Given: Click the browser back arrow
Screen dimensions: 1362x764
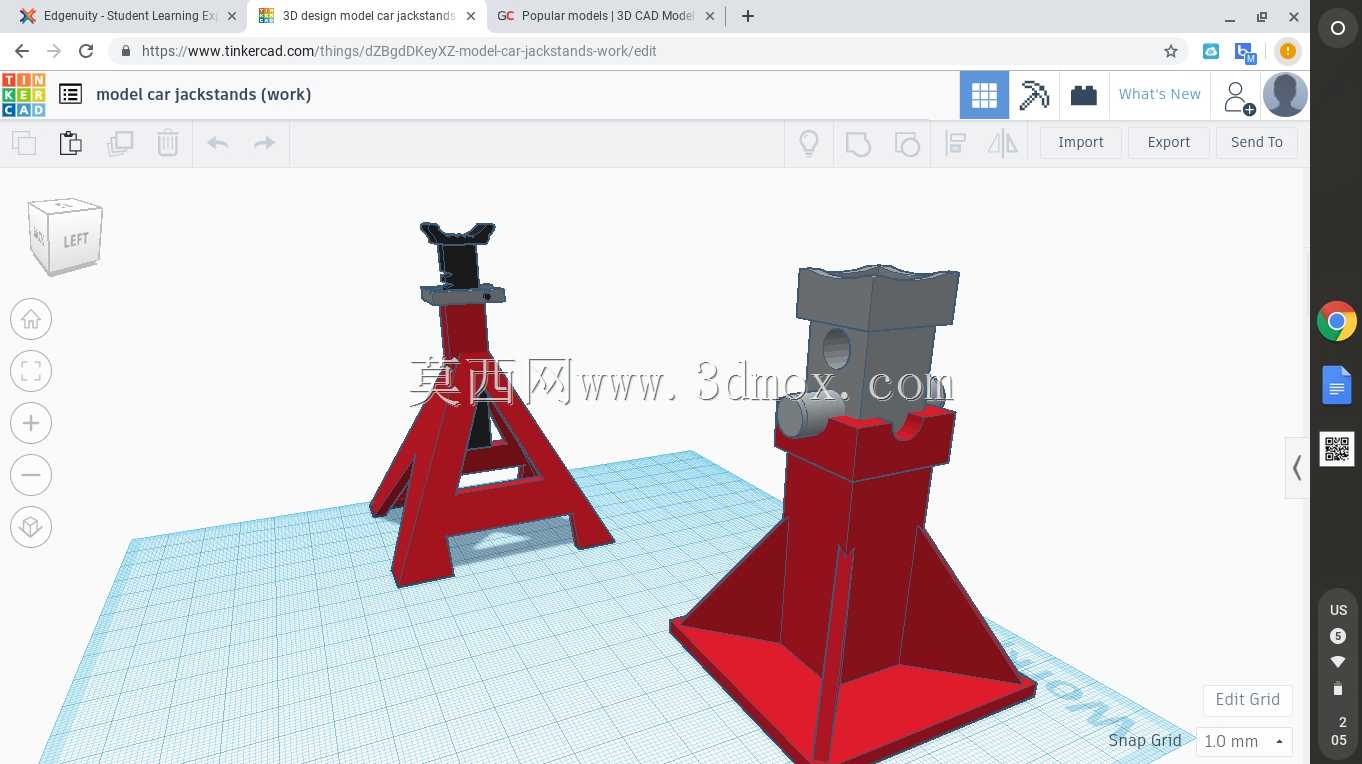Looking at the screenshot, I should pos(22,51).
